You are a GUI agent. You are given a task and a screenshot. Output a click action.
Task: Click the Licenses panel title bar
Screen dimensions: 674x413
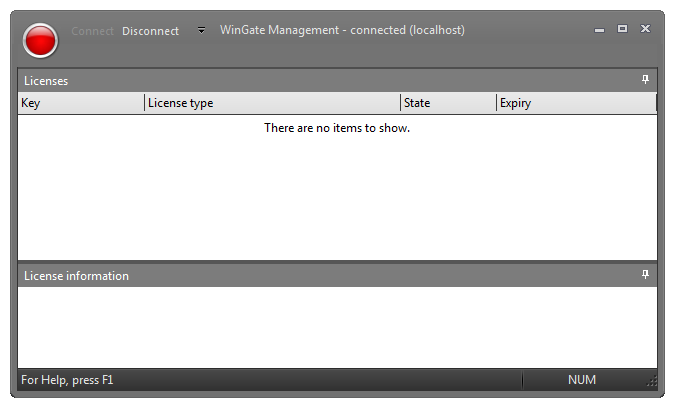(337, 80)
